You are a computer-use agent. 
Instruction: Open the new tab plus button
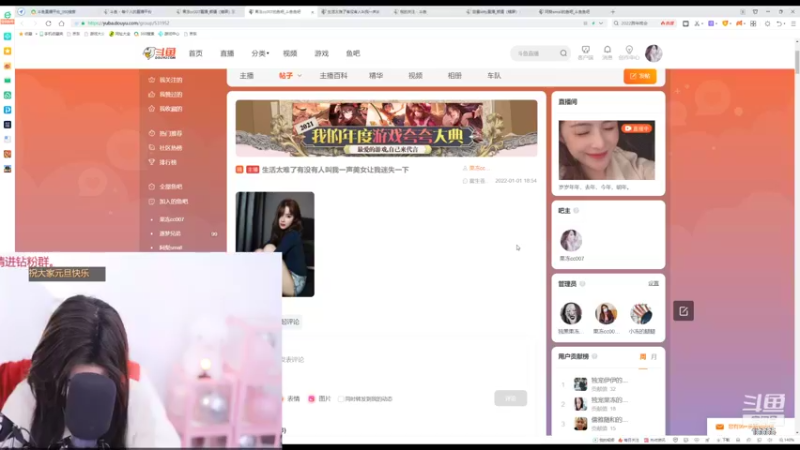click(613, 11)
